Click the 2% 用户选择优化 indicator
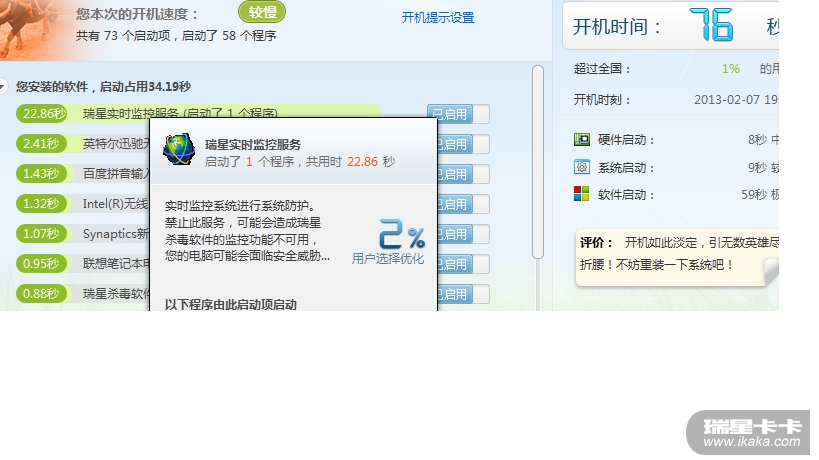This screenshot has height=460, width=819. pos(388,242)
